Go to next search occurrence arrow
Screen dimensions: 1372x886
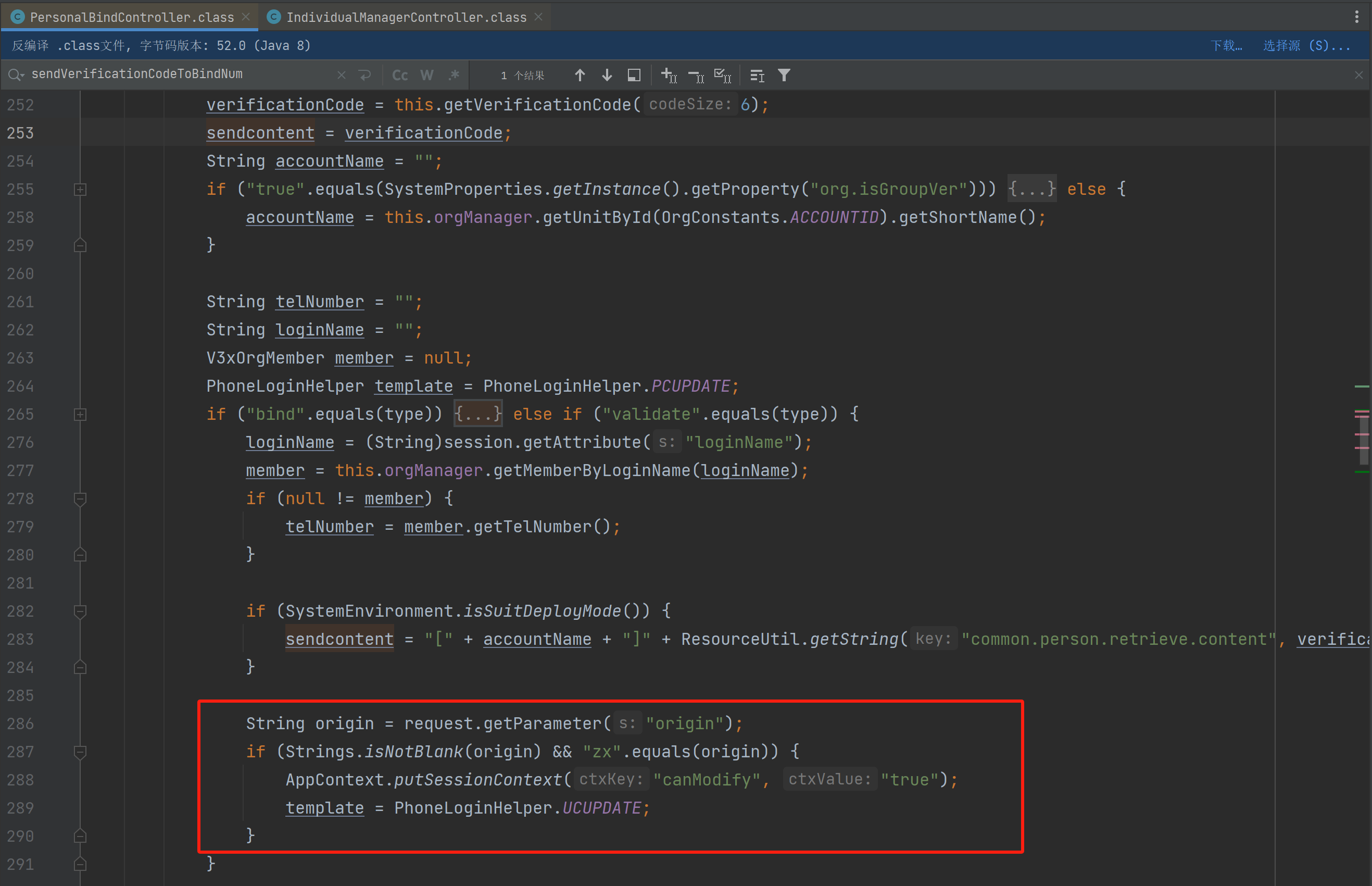tap(607, 76)
